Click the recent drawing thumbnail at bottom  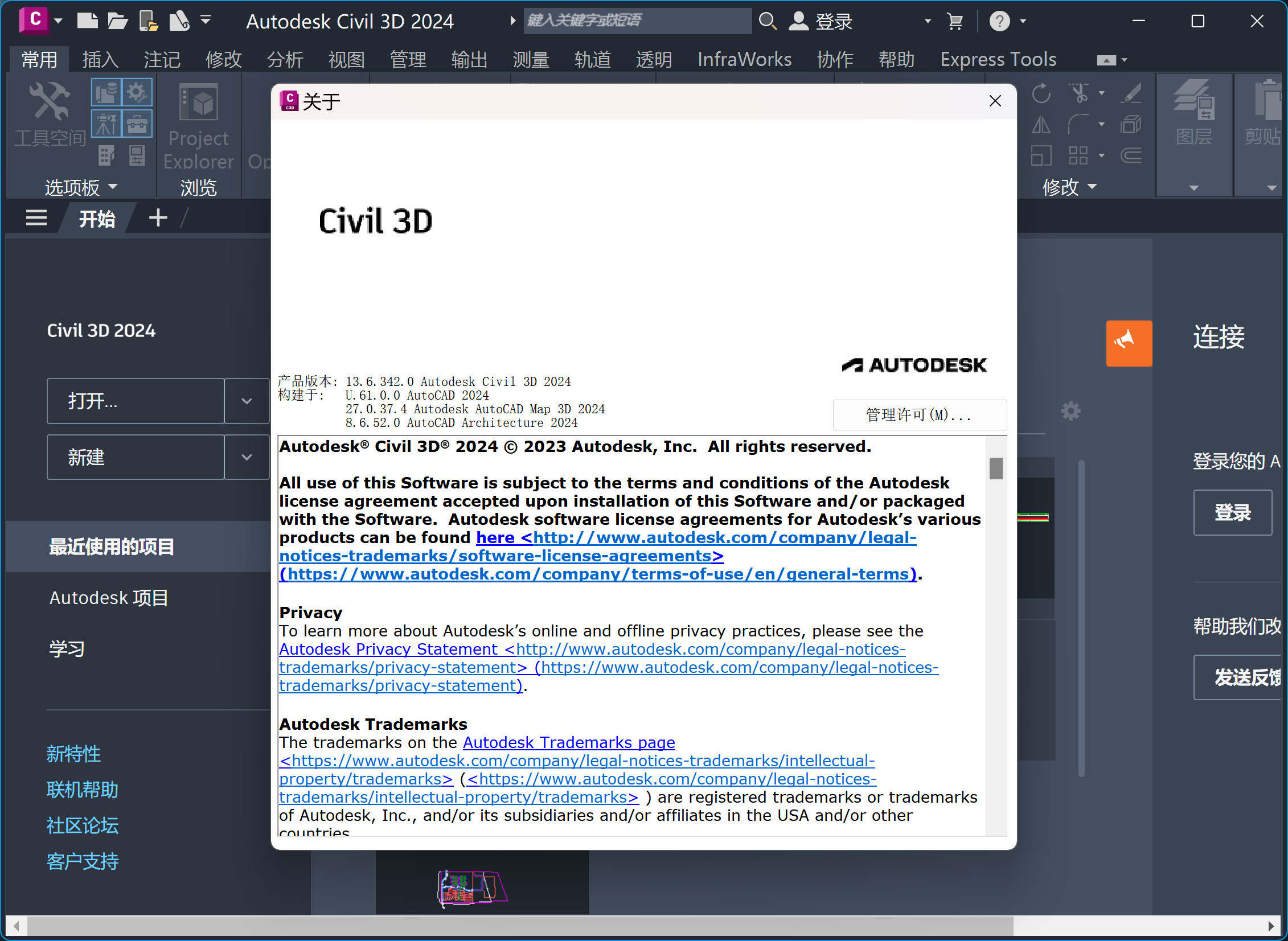(x=482, y=882)
